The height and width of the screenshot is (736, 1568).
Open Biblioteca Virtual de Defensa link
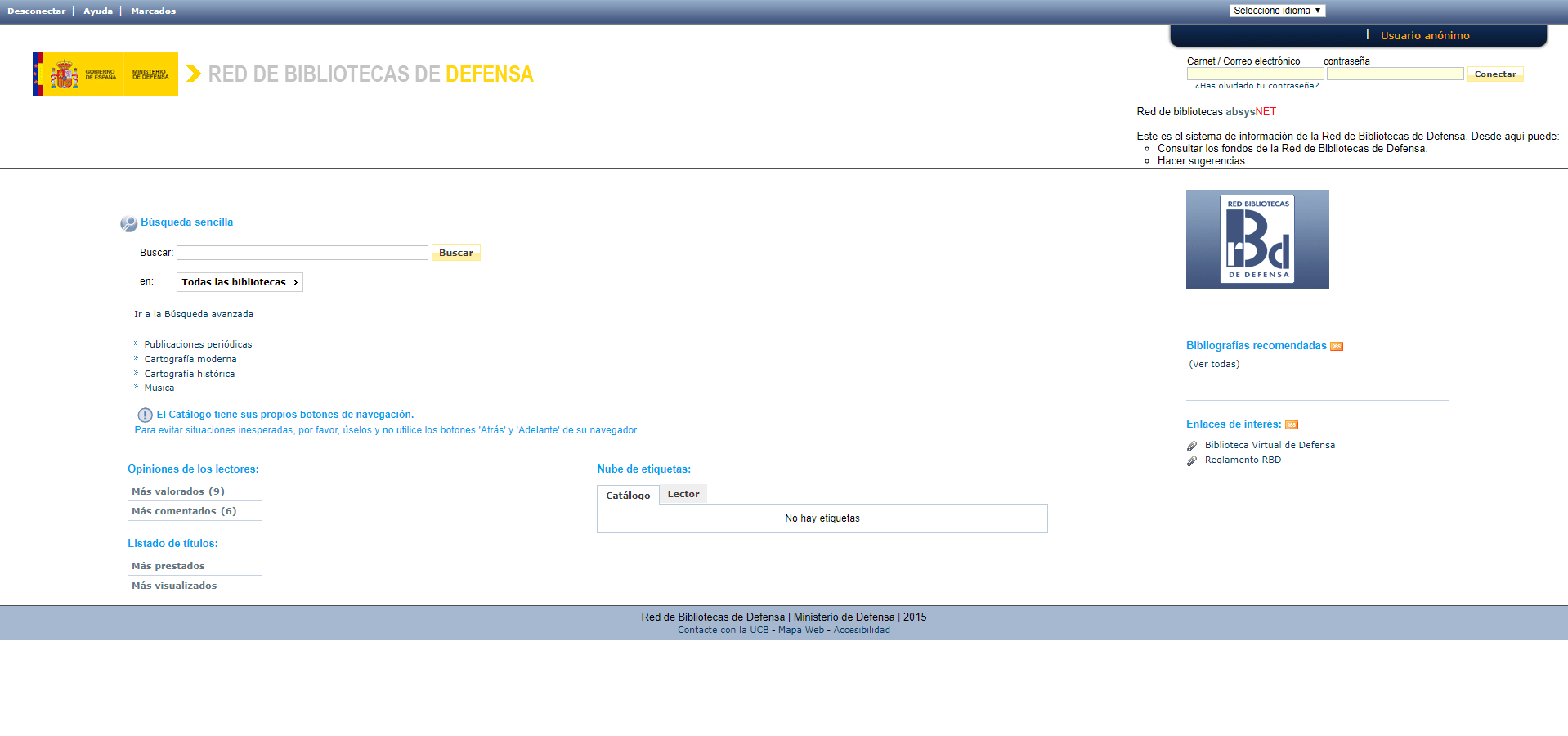(x=1270, y=445)
